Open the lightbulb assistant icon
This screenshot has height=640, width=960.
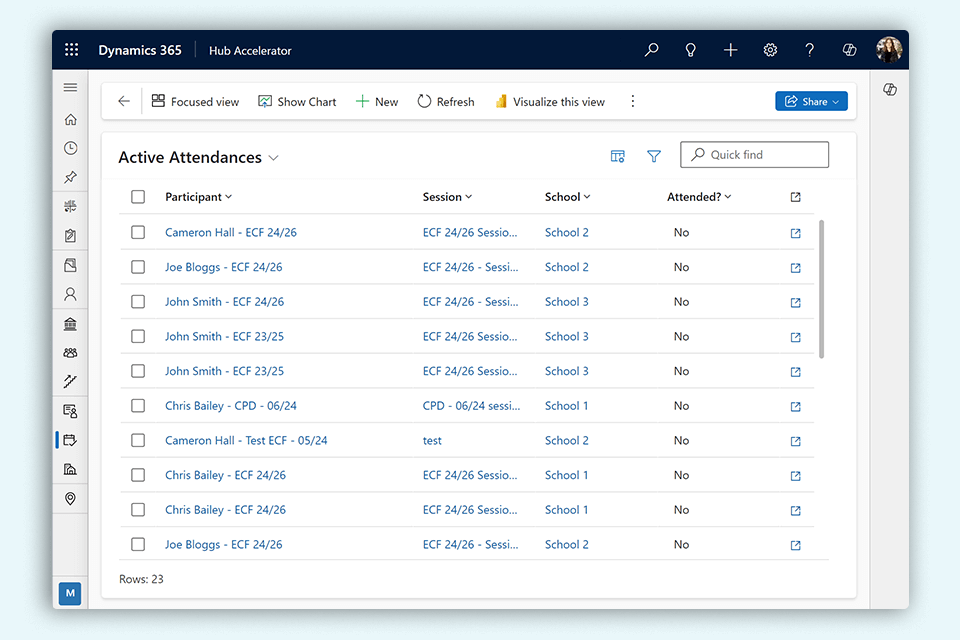coord(691,50)
